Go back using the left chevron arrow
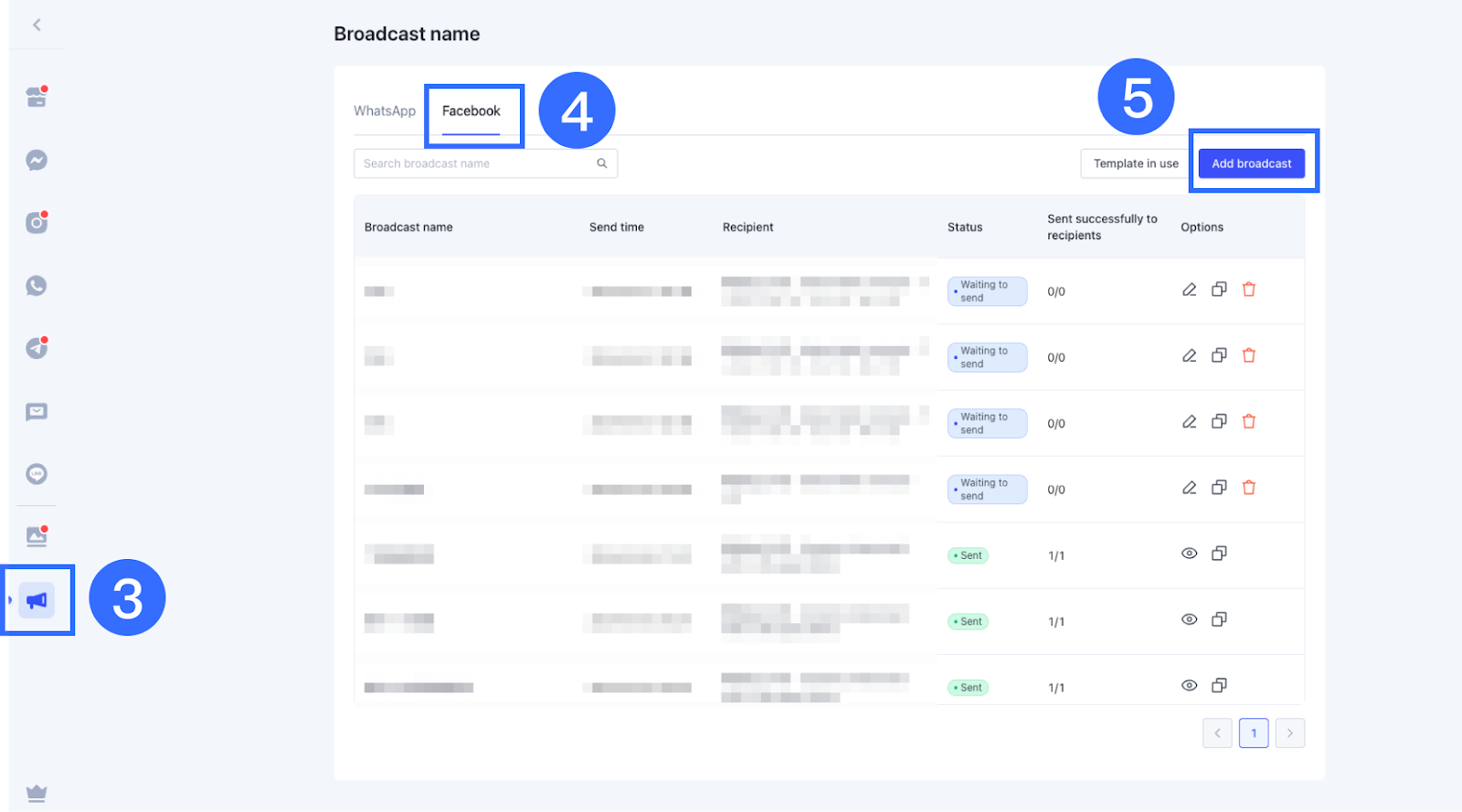This screenshot has width=1462, height=812. [x=37, y=25]
